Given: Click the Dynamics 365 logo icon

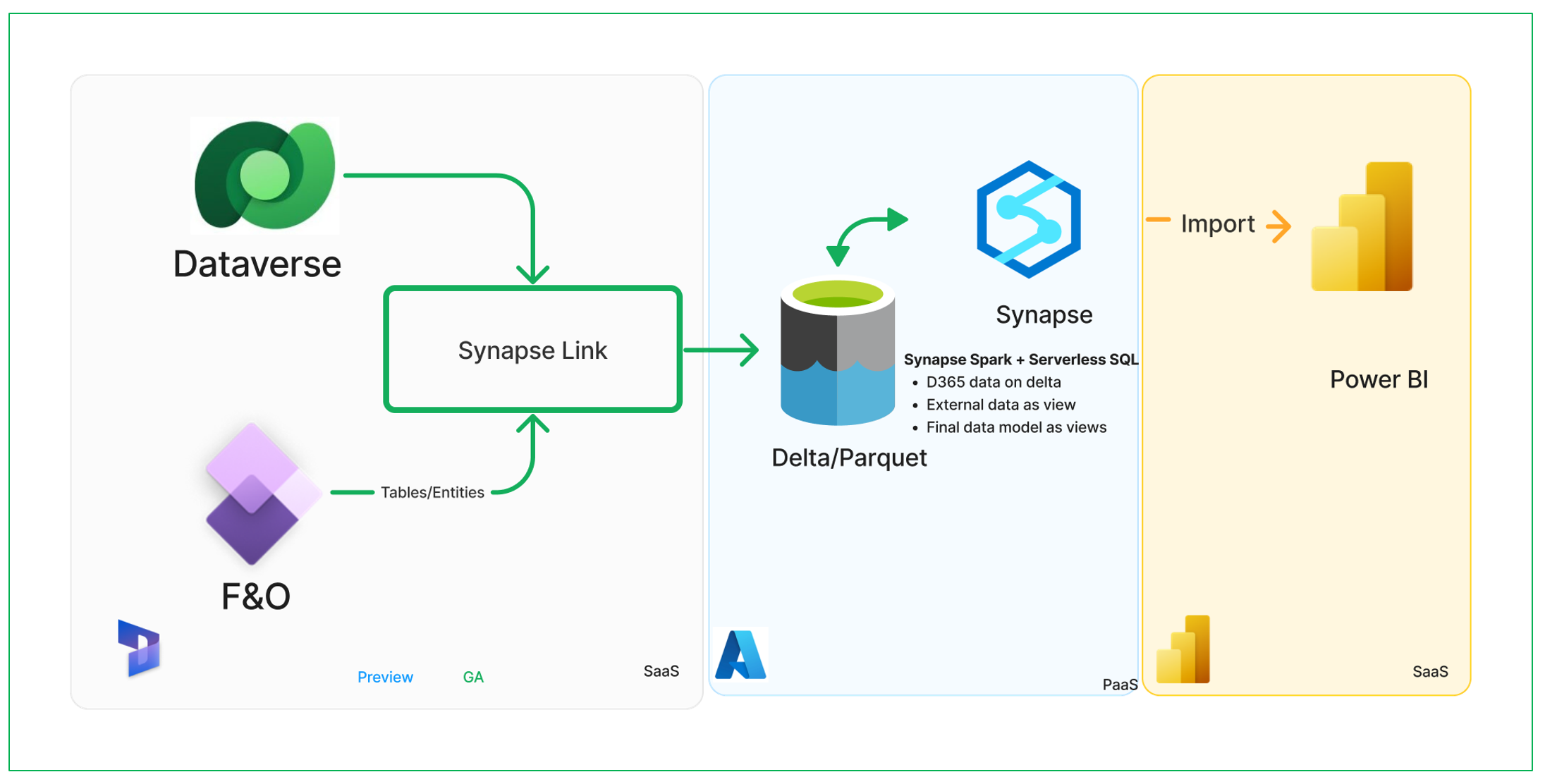Looking at the screenshot, I should [139, 648].
